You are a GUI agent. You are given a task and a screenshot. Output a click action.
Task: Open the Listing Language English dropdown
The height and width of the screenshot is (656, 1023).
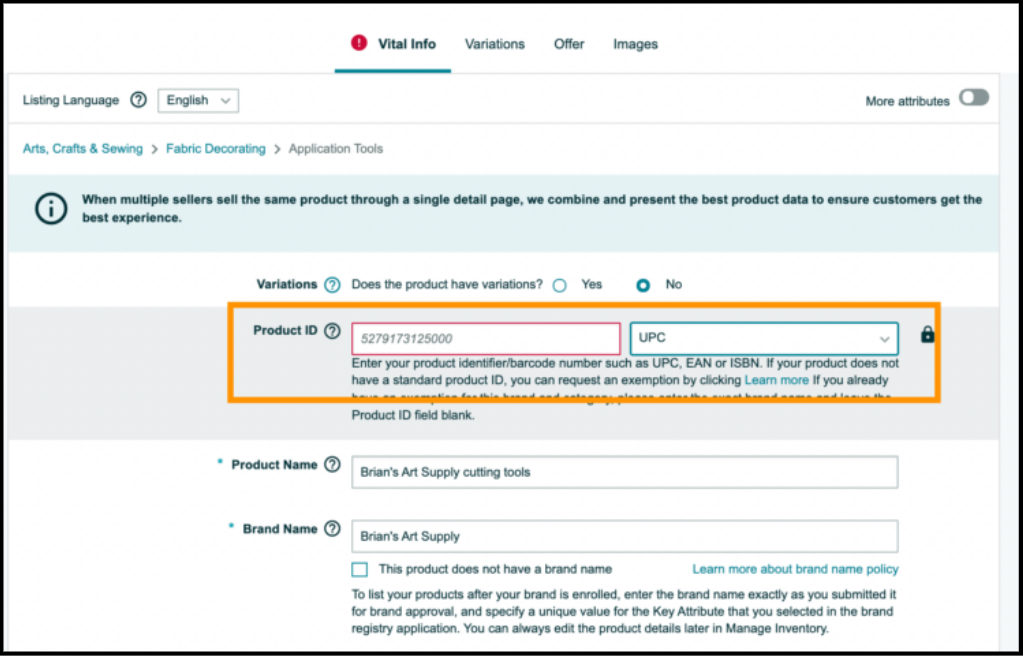click(198, 100)
